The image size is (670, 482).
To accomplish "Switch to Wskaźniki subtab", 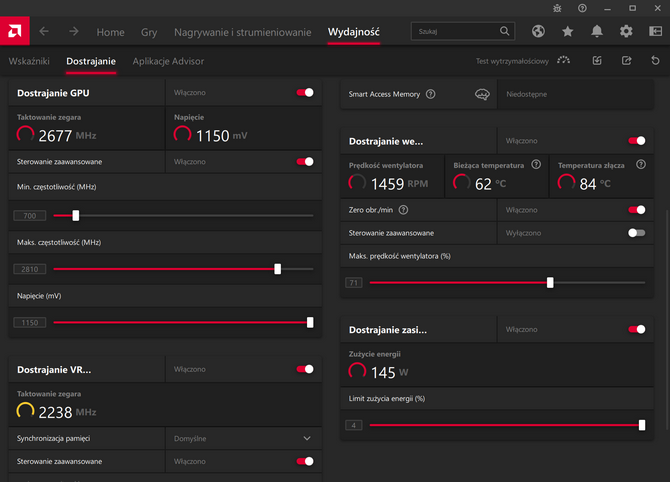I will coord(29,61).
